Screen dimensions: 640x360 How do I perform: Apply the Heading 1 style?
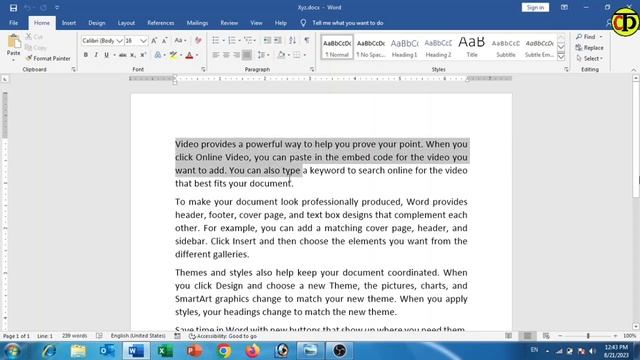pos(404,47)
